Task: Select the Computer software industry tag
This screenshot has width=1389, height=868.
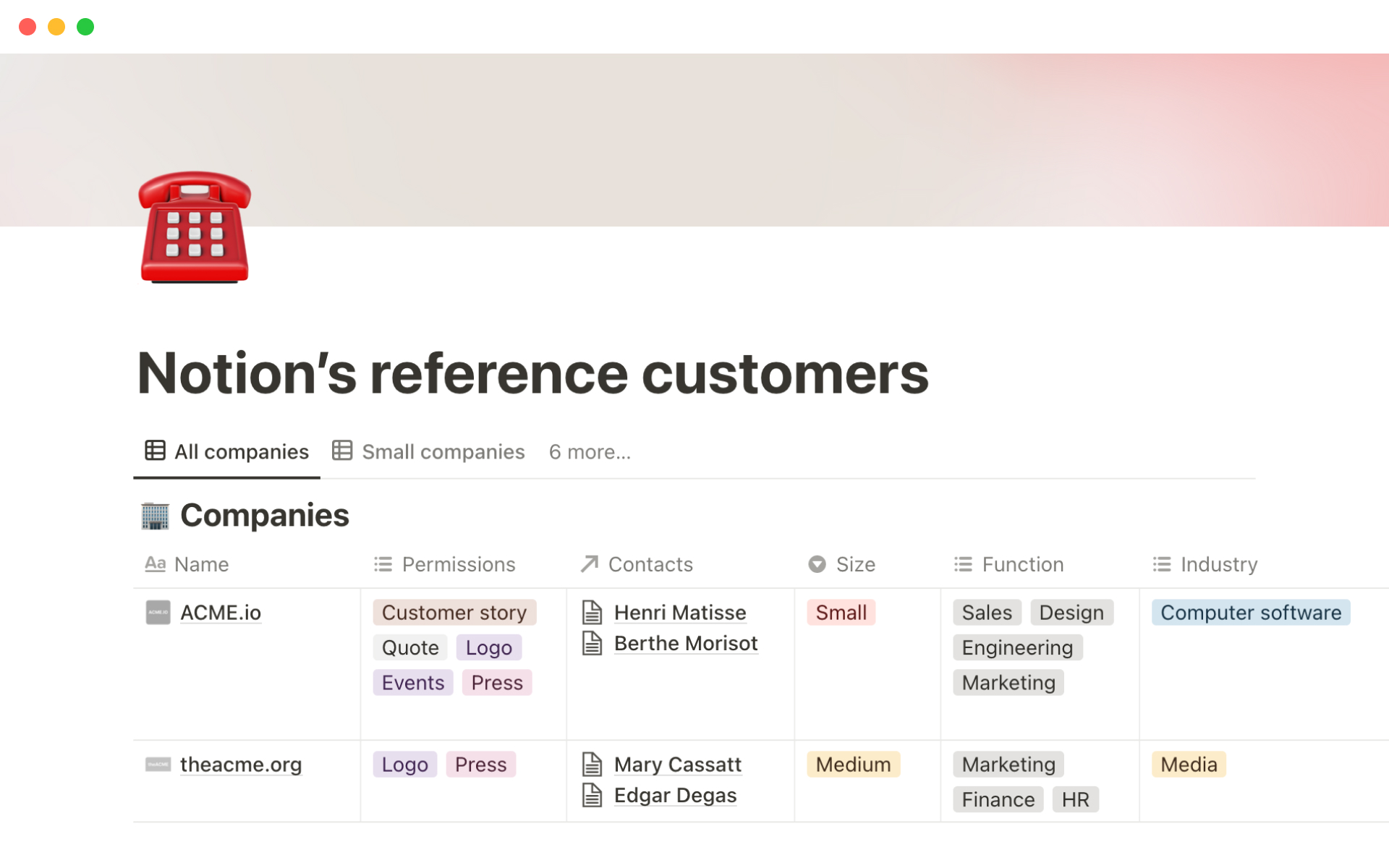Action: pyautogui.click(x=1250, y=612)
